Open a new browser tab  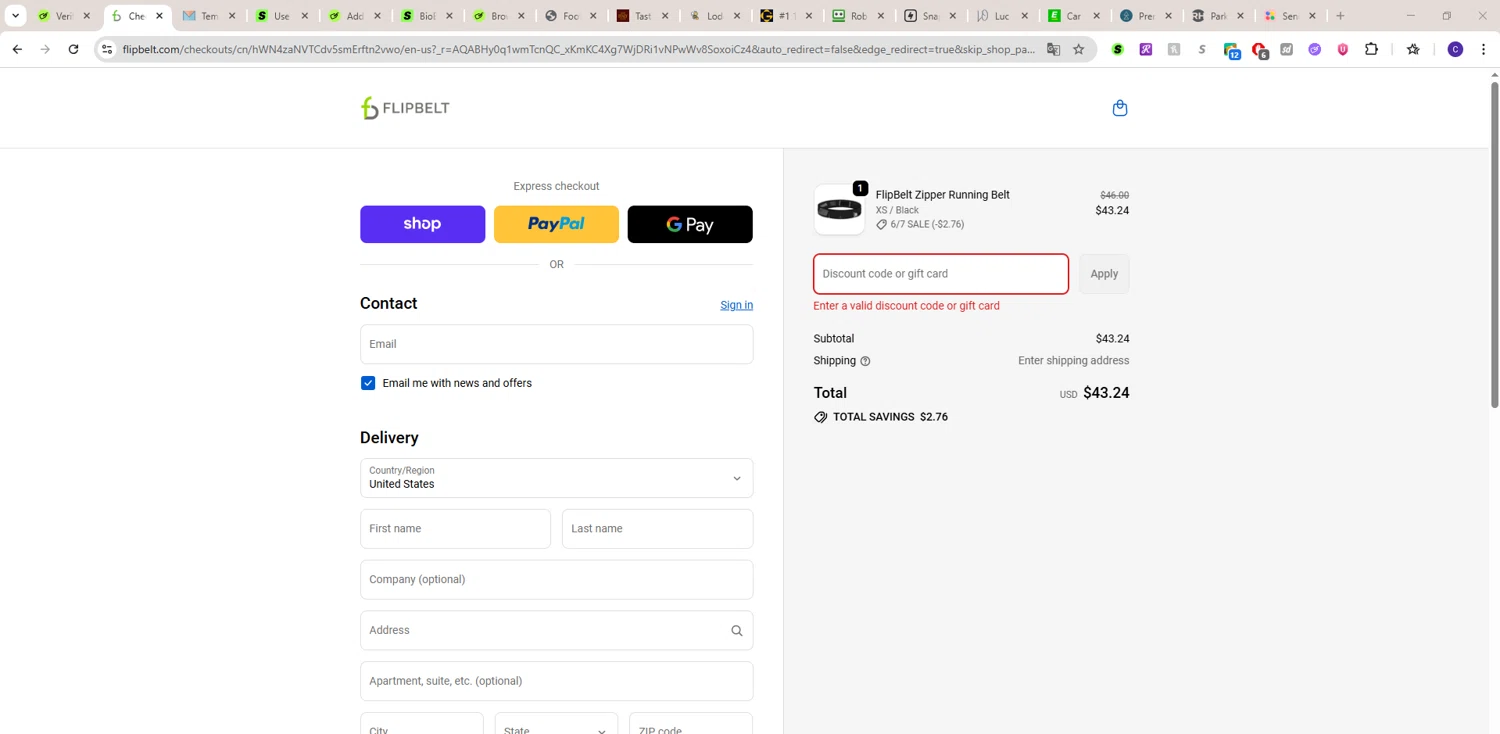[1341, 16]
